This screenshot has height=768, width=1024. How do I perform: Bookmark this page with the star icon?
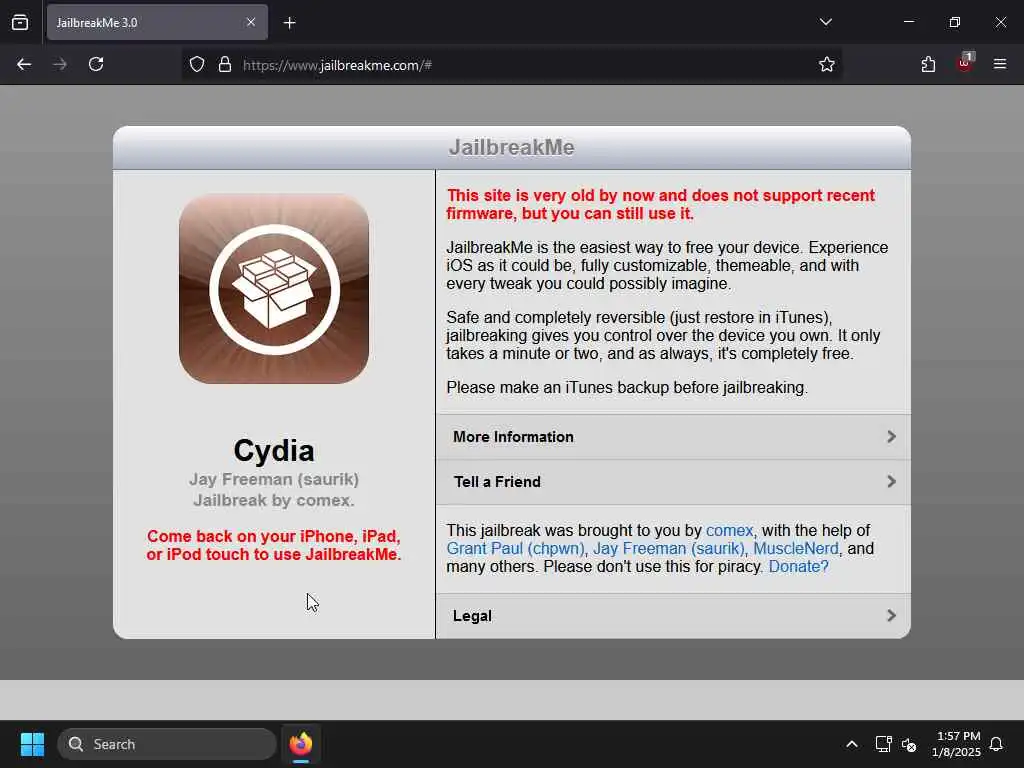point(827,64)
